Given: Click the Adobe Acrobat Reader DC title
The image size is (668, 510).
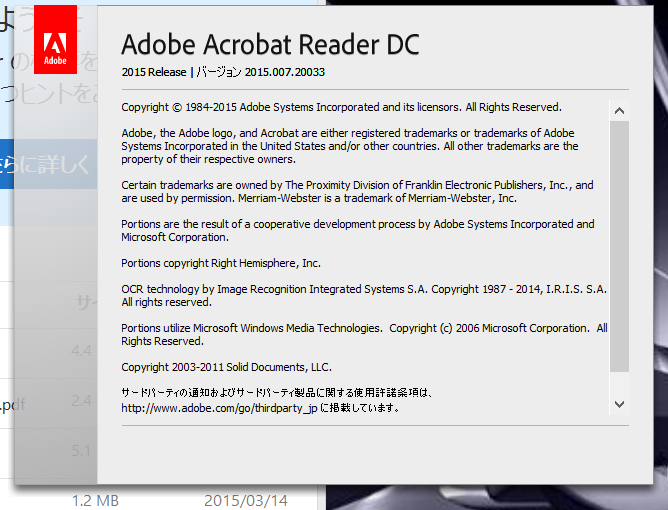Looking at the screenshot, I should (271, 44).
